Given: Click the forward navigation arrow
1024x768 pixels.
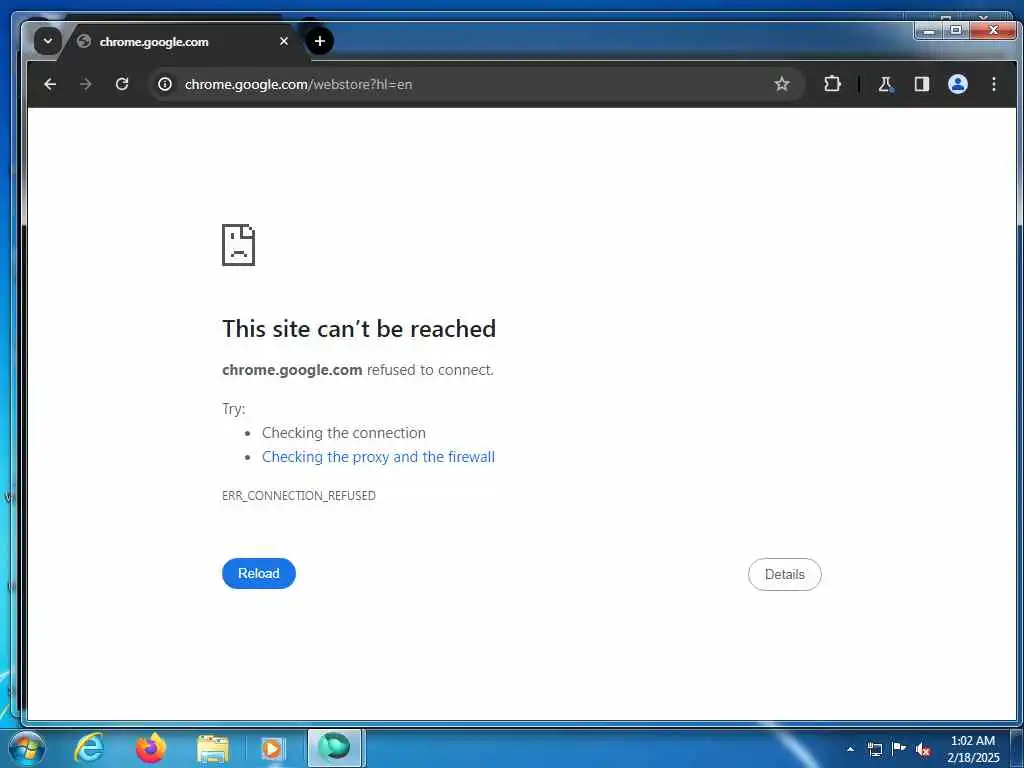Looking at the screenshot, I should 86,84.
